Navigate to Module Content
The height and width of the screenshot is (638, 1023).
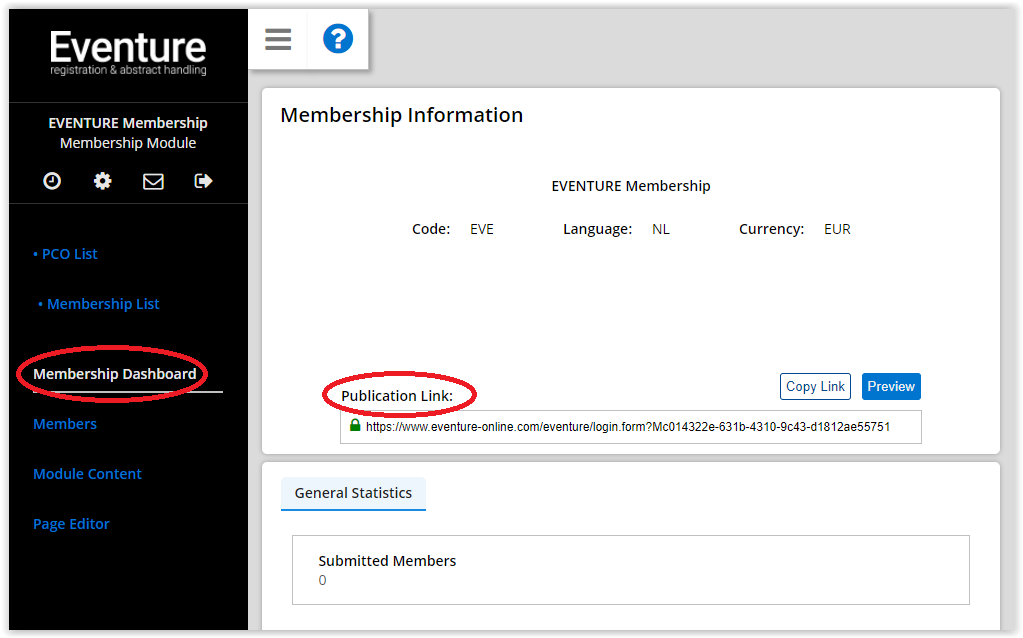point(87,474)
